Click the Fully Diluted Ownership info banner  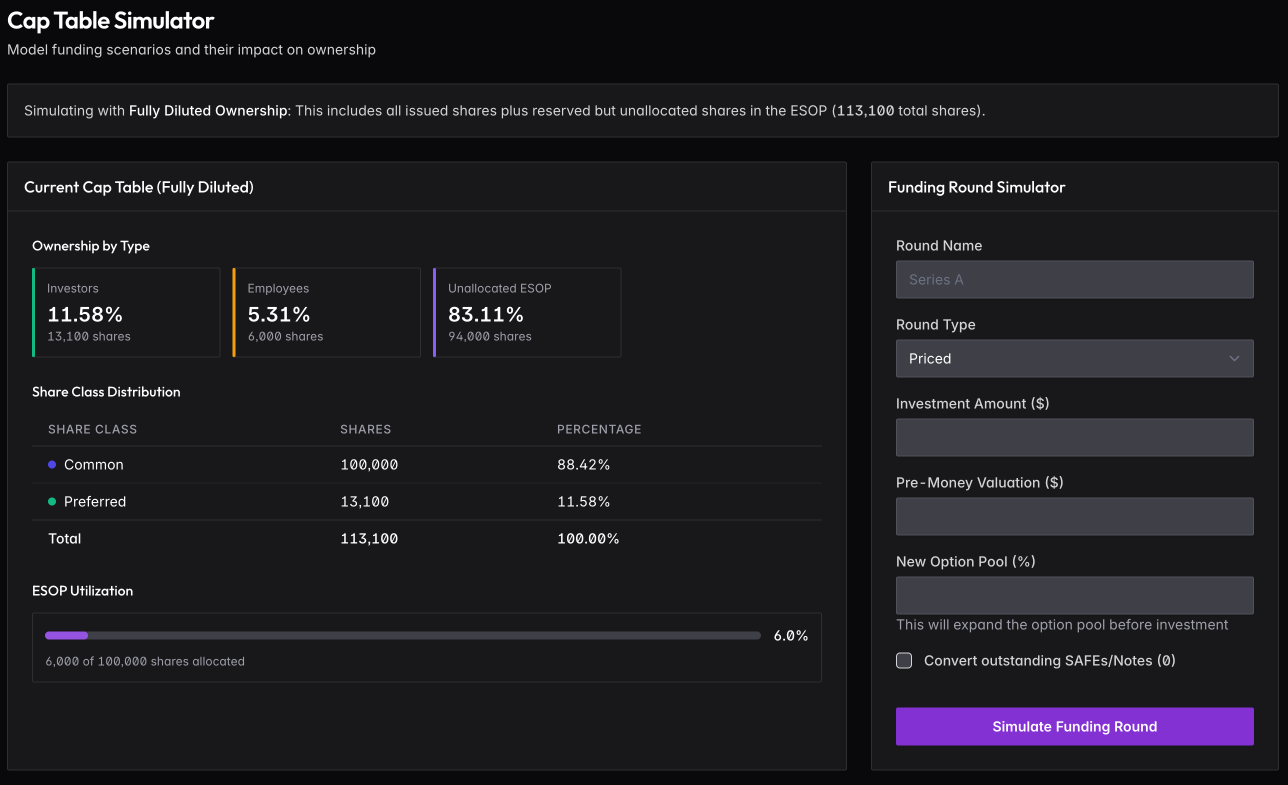643,111
